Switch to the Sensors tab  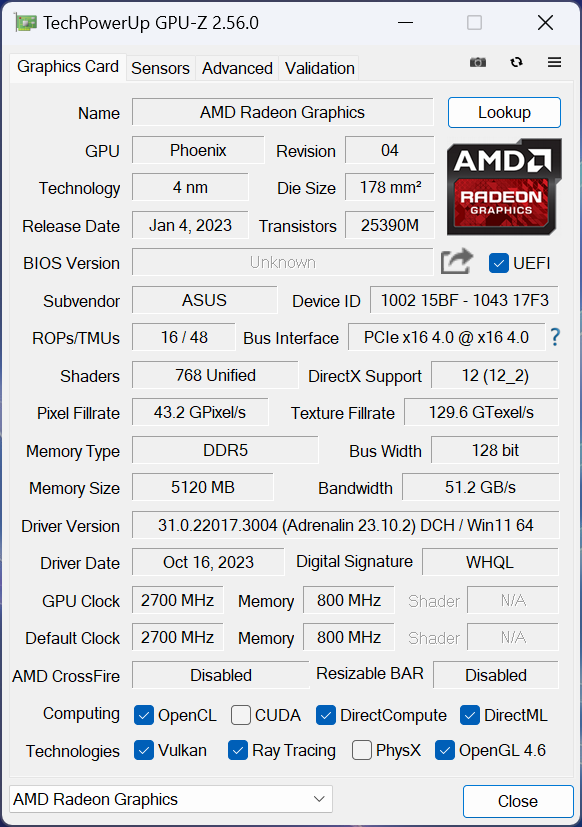pyautogui.click(x=160, y=68)
